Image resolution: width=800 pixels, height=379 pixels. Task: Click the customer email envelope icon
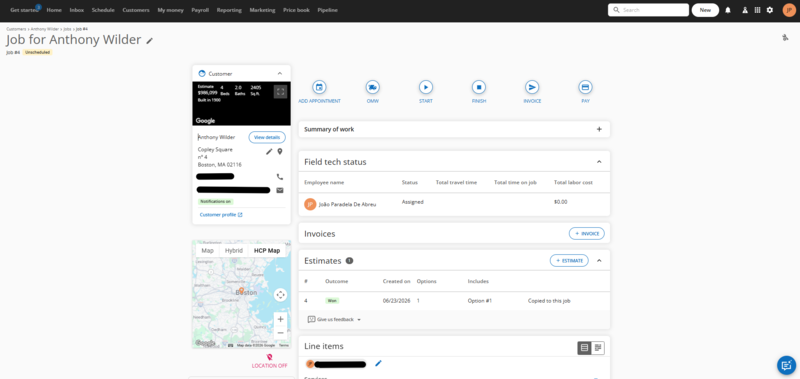(x=280, y=190)
